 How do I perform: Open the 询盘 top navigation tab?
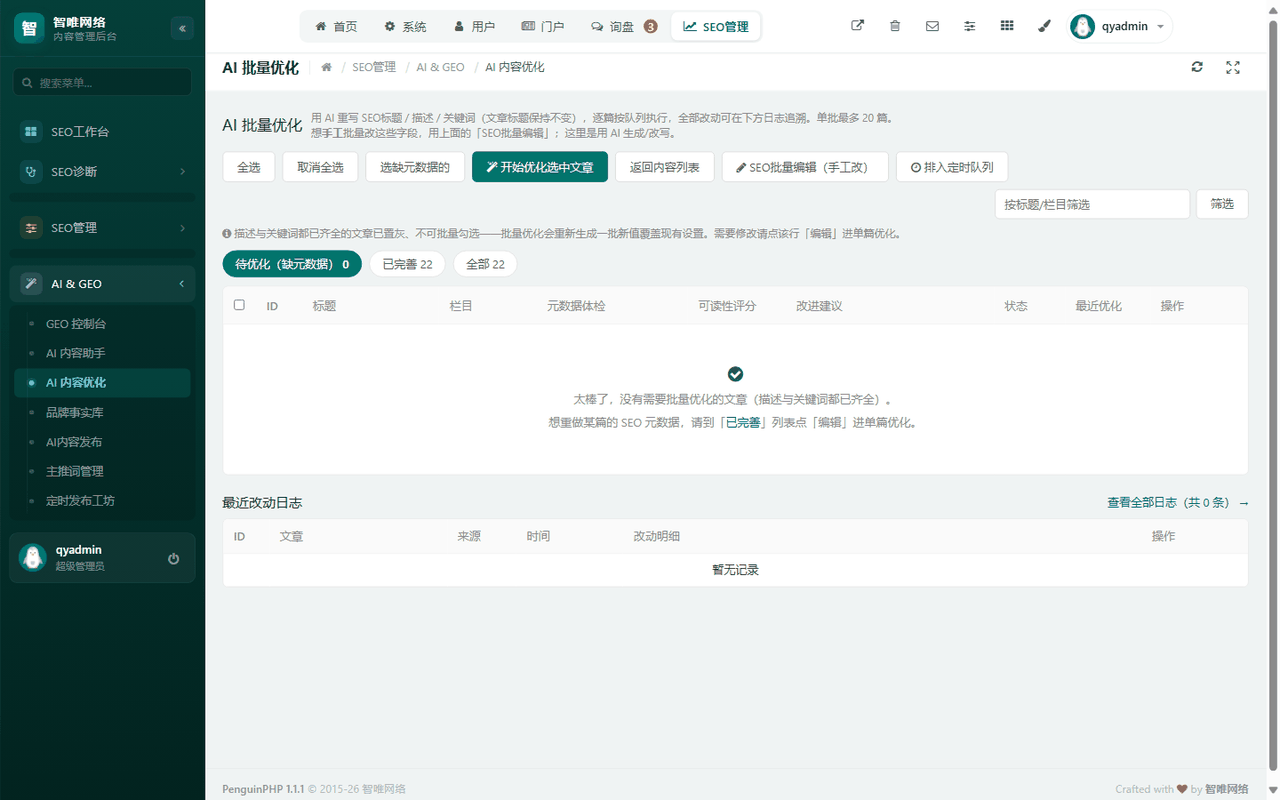tap(624, 27)
